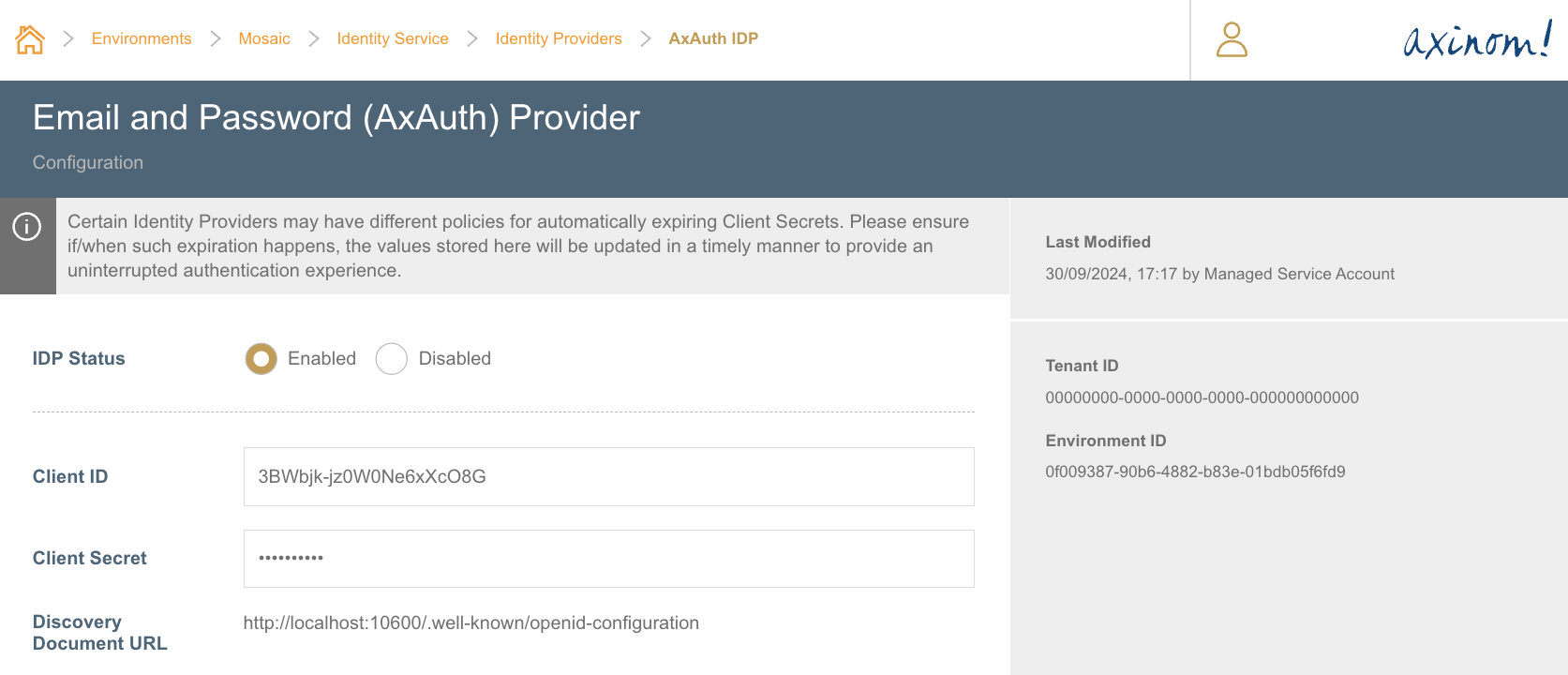Image resolution: width=1568 pixels, height=675 pixels.
Task: Click the chevron between Mosaic and Identity Service
Action: [314, 38]
